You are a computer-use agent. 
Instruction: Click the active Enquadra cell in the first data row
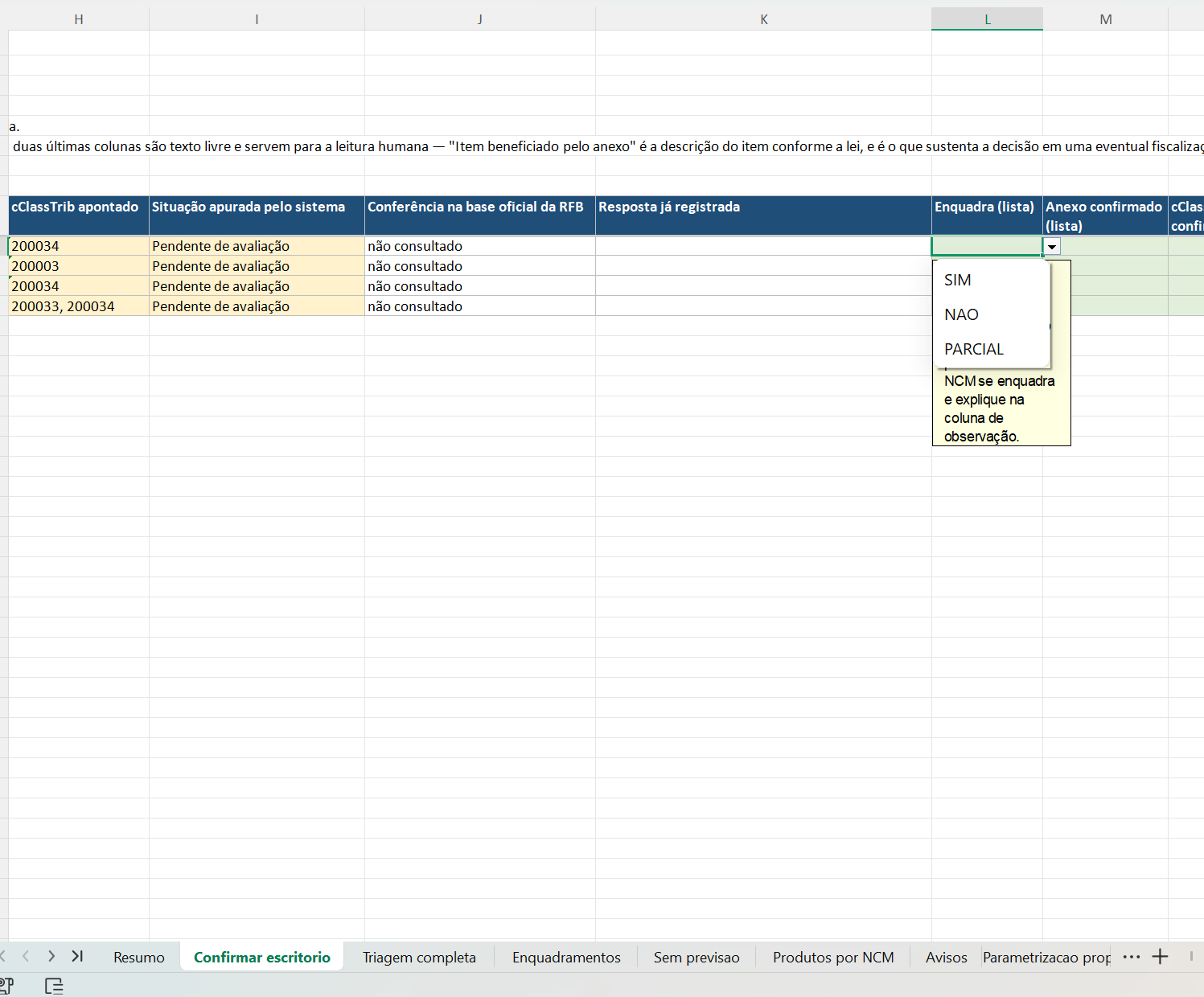pyautogui.click(x=987, y=246)
